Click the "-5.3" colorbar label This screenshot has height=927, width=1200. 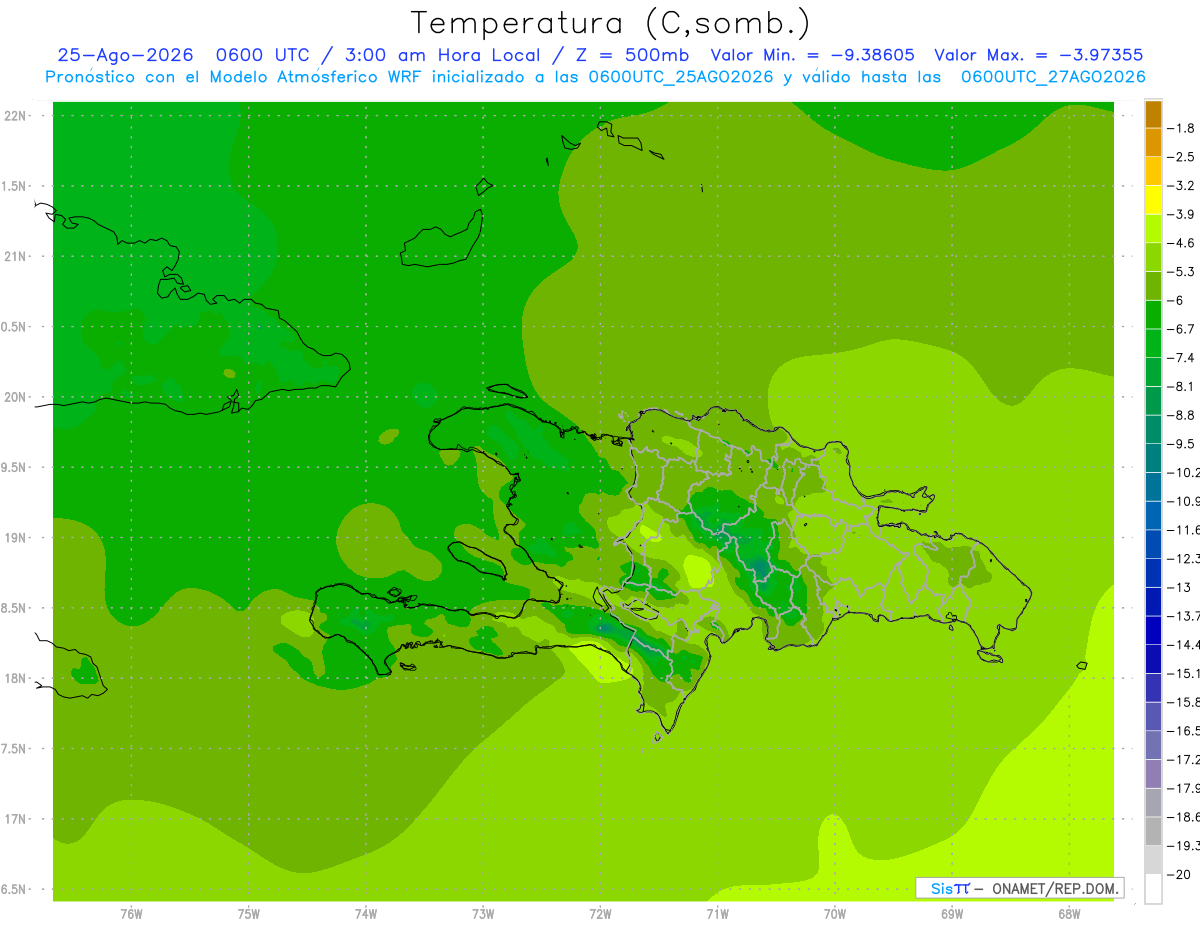[1183, 272]
